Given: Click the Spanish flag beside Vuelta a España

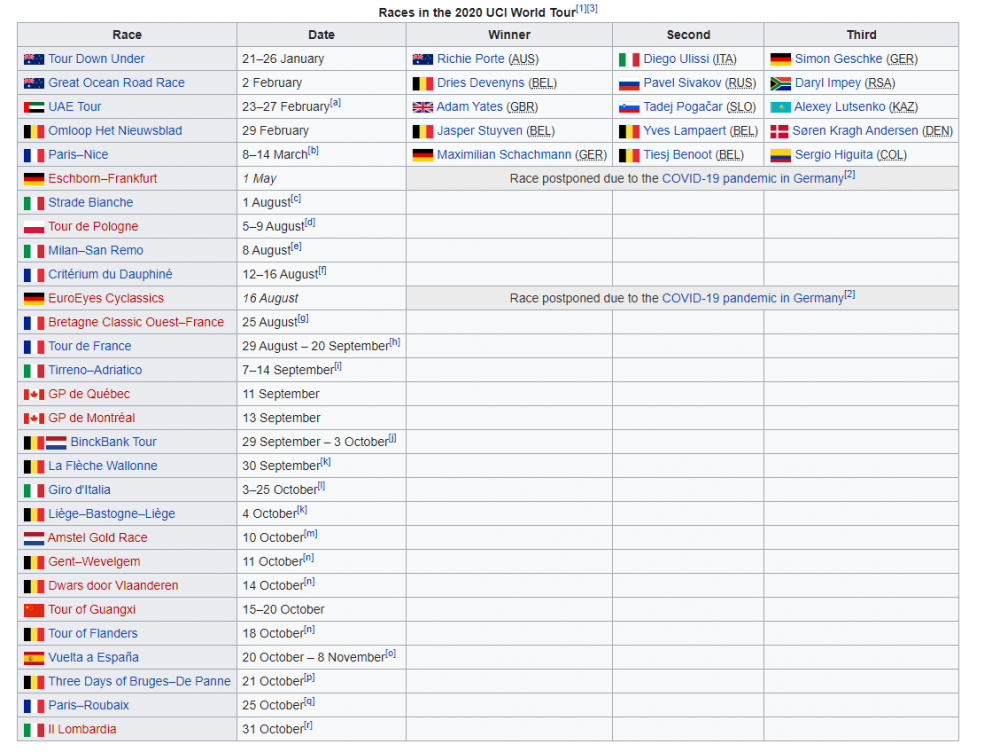Looking at the screenshot, I should [33, 658].
